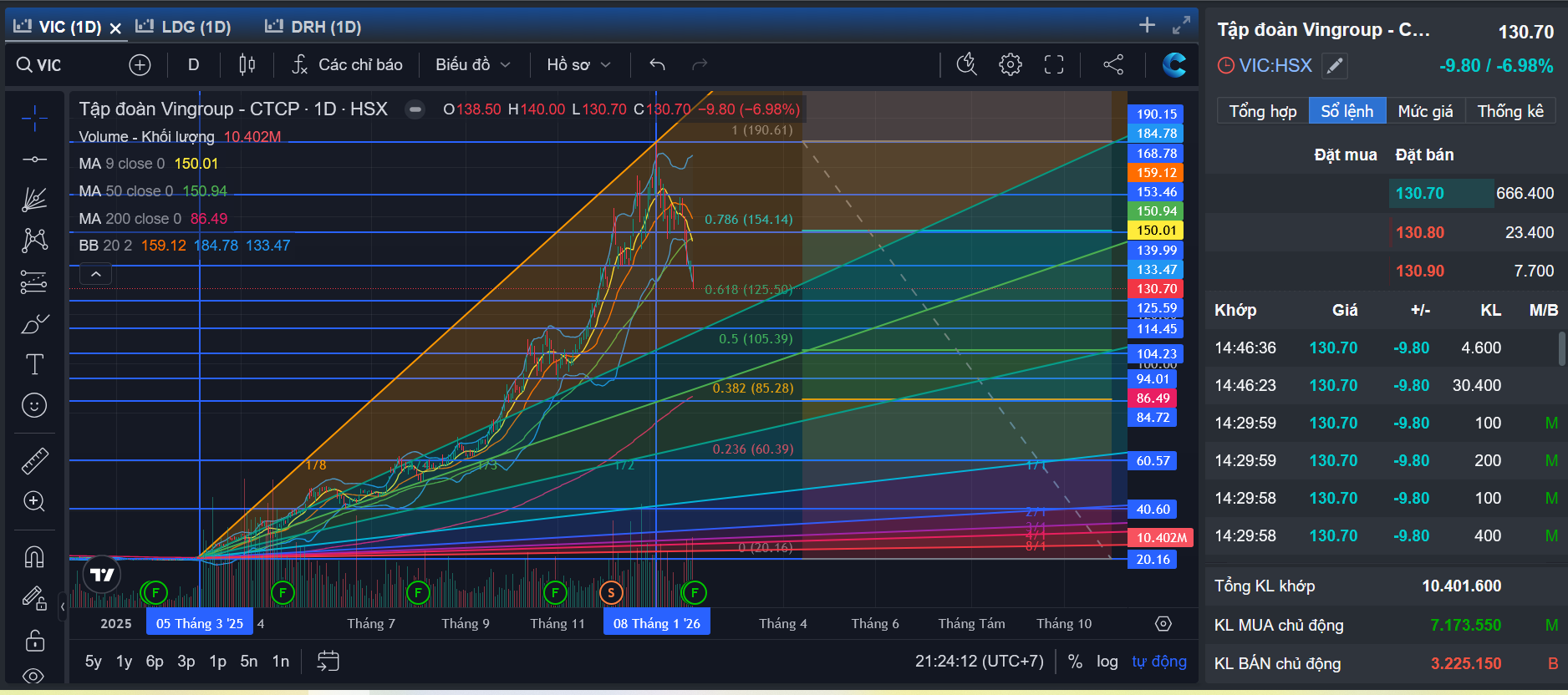Change the D time interval
Viewport: 1568px width, 695px height.
pyautogui.click(x=193, y=64)
